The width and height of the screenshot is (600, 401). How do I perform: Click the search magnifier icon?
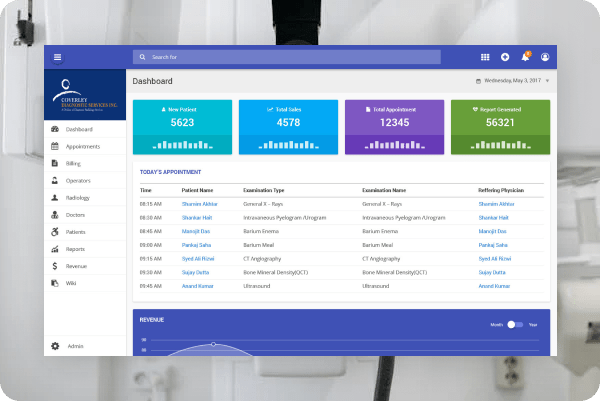tap(142, 57)
